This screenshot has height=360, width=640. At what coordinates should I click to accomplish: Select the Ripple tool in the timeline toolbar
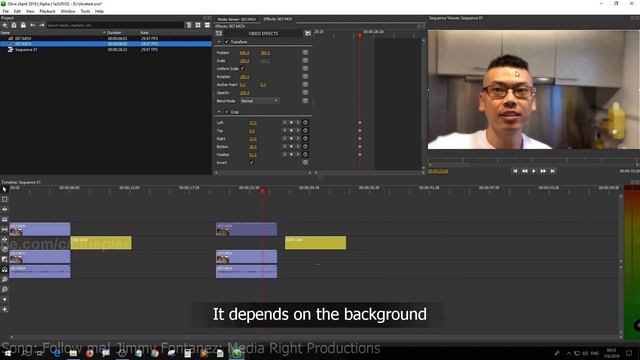[4, 209]
